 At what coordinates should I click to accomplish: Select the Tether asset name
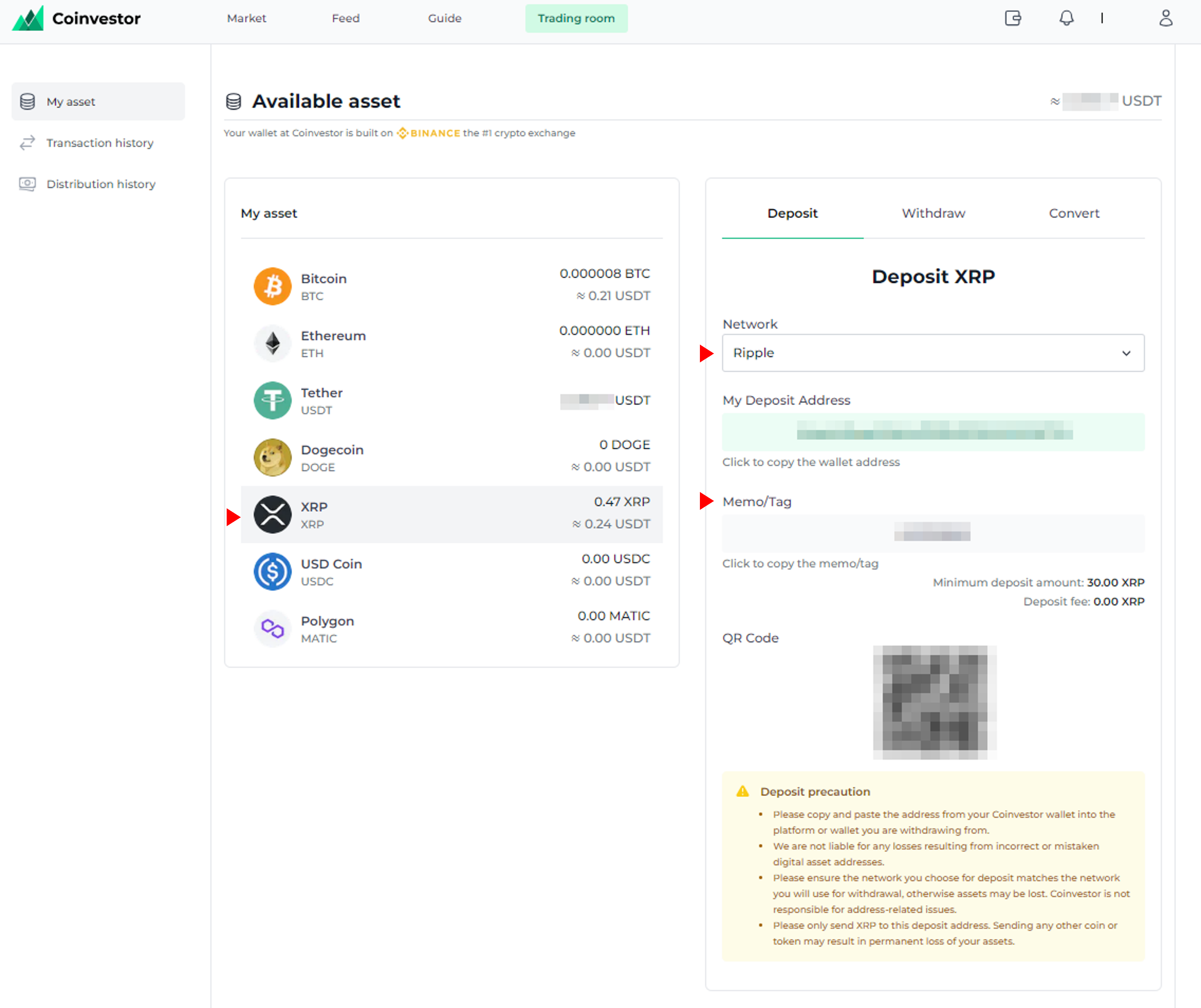(321, 393)
